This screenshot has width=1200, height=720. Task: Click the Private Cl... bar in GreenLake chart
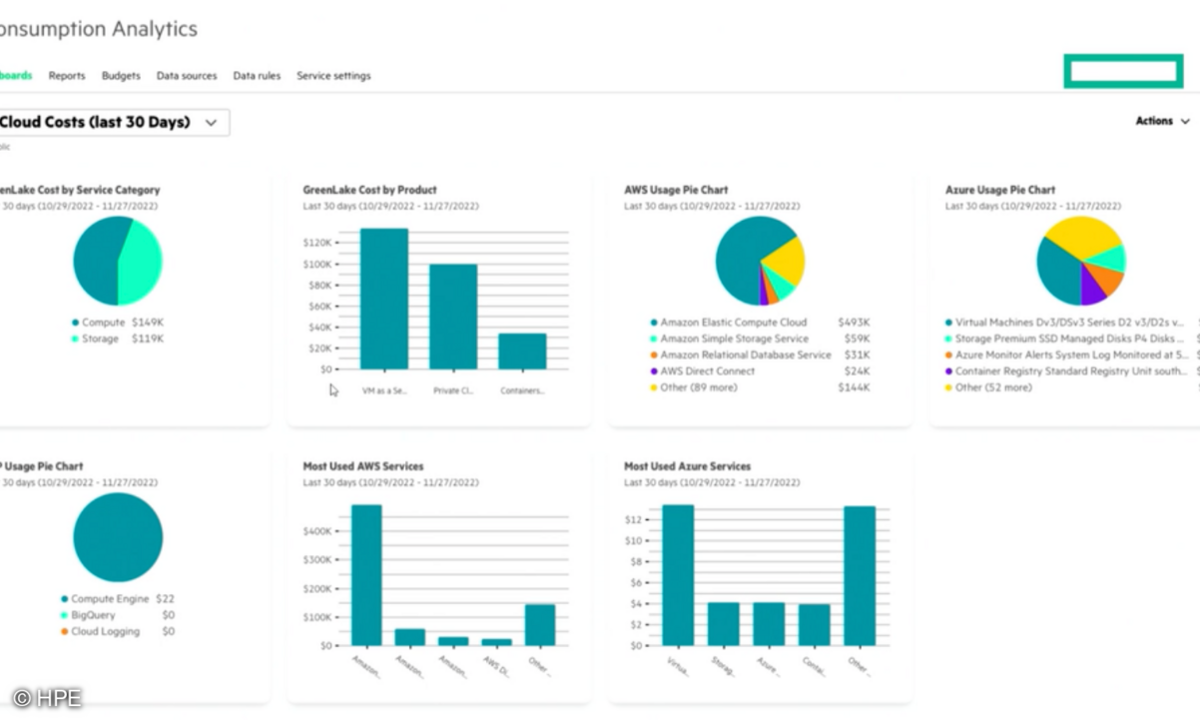tap(453, 317)
